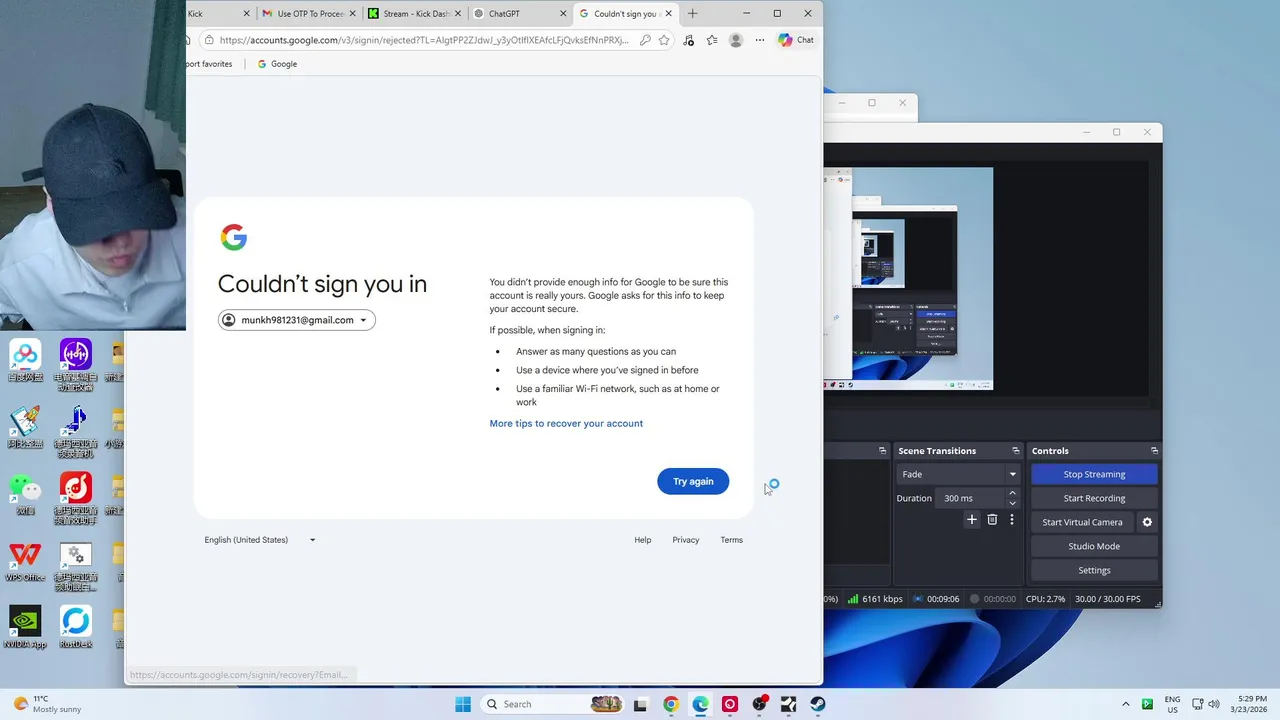This screenshot has width=1280, height=720.
Task: Open the volume speaker tray icon
Action: (x=1214, y=704)
